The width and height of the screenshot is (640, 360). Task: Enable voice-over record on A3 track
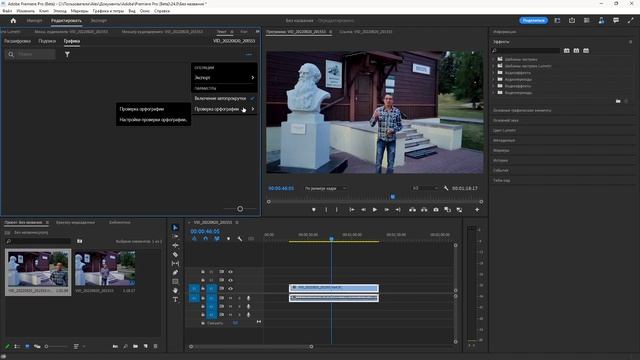coord(248,315)
